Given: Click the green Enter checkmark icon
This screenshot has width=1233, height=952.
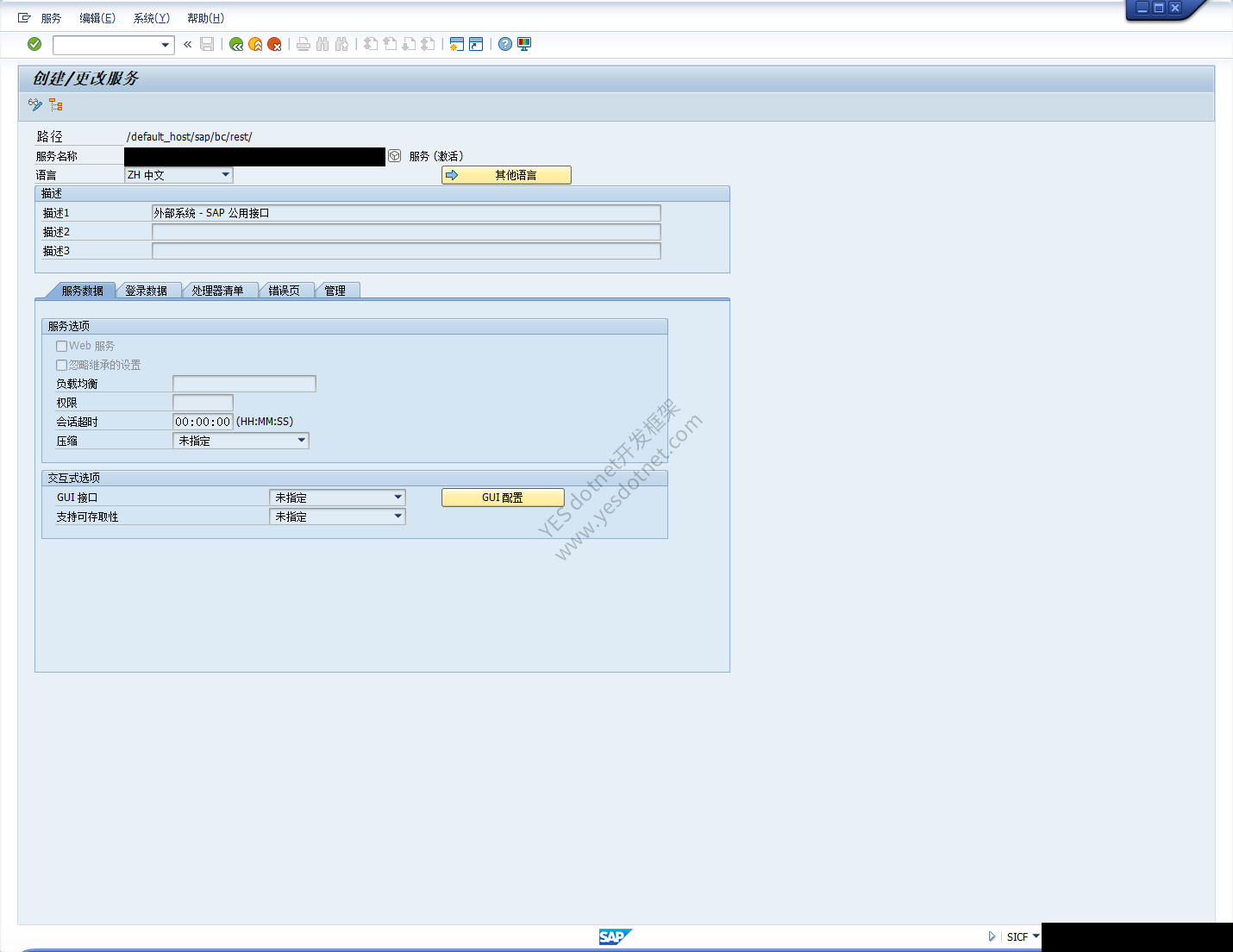Looking at the screenshot, I should coord(34,44).
